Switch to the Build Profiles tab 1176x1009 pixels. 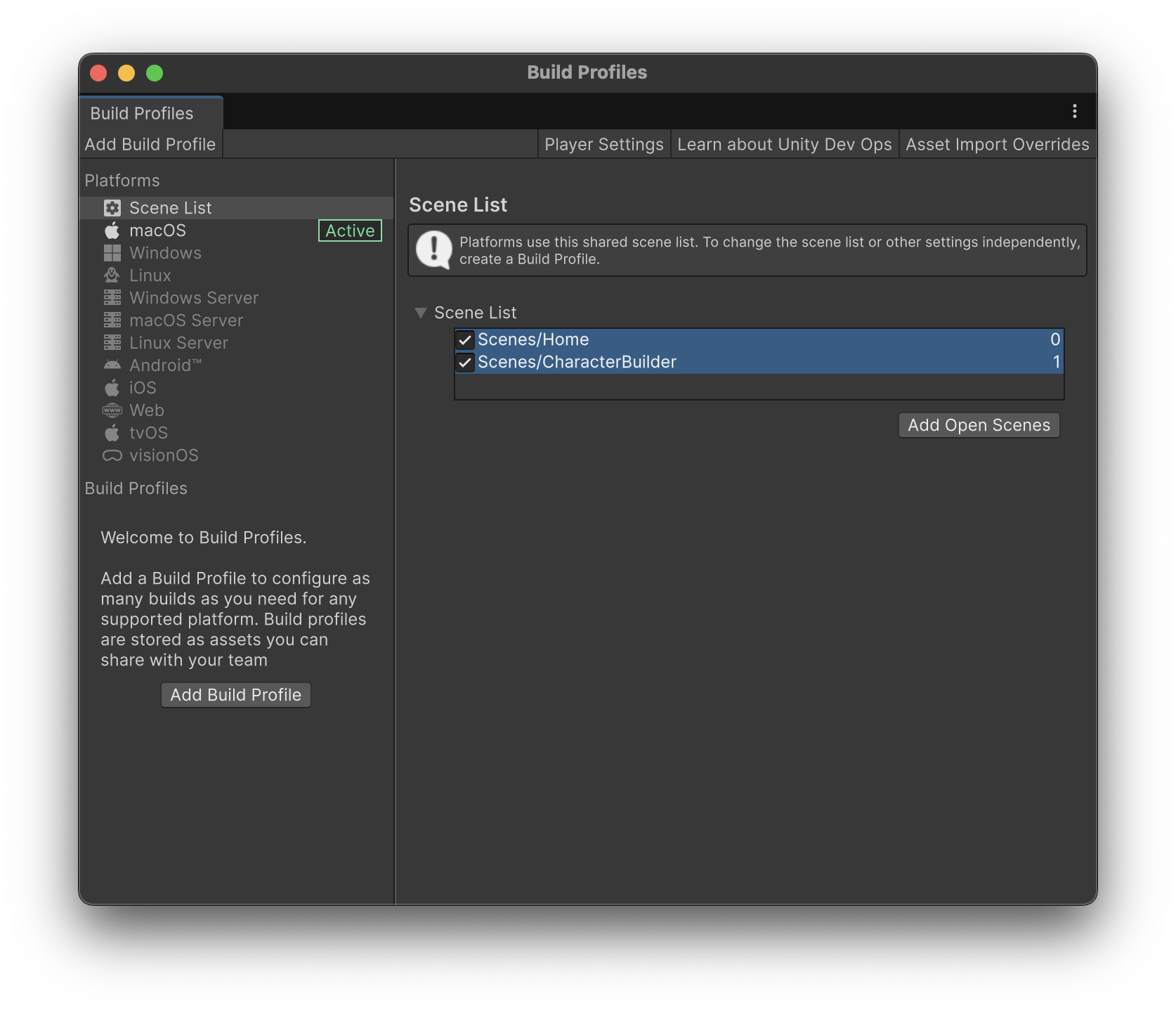142,113
